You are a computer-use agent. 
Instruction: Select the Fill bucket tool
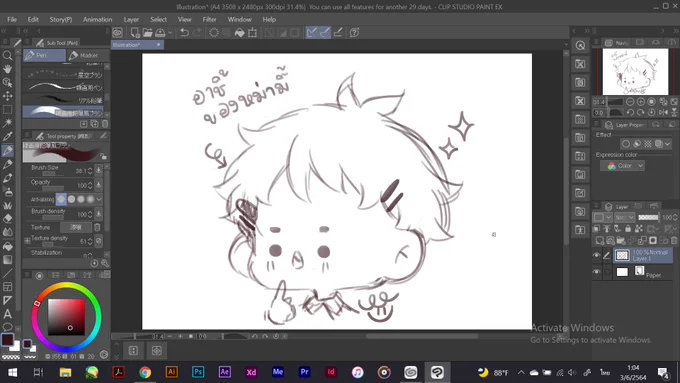tap(7, 246)
